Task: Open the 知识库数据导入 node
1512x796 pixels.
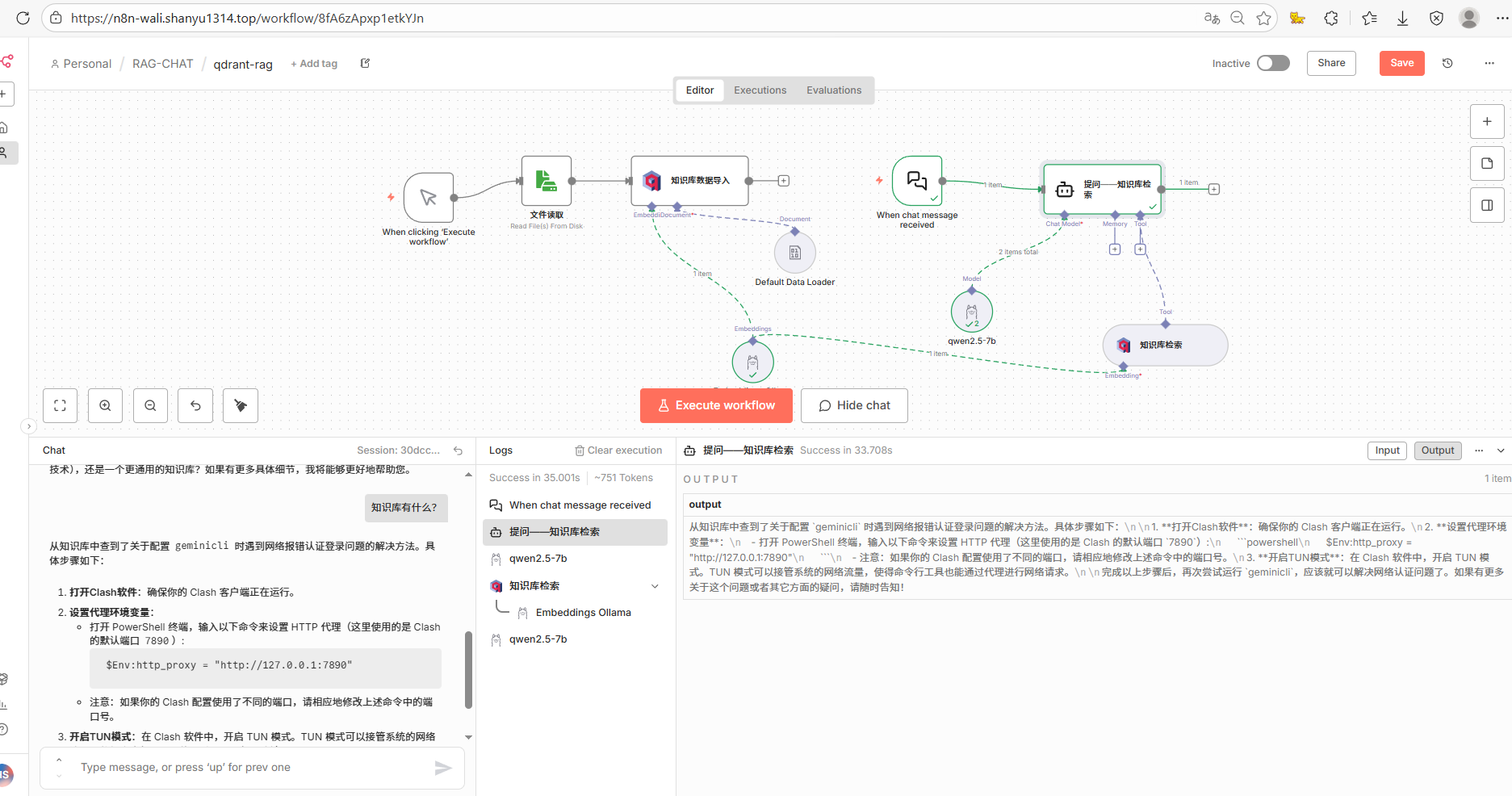Action: coord(689,181)
